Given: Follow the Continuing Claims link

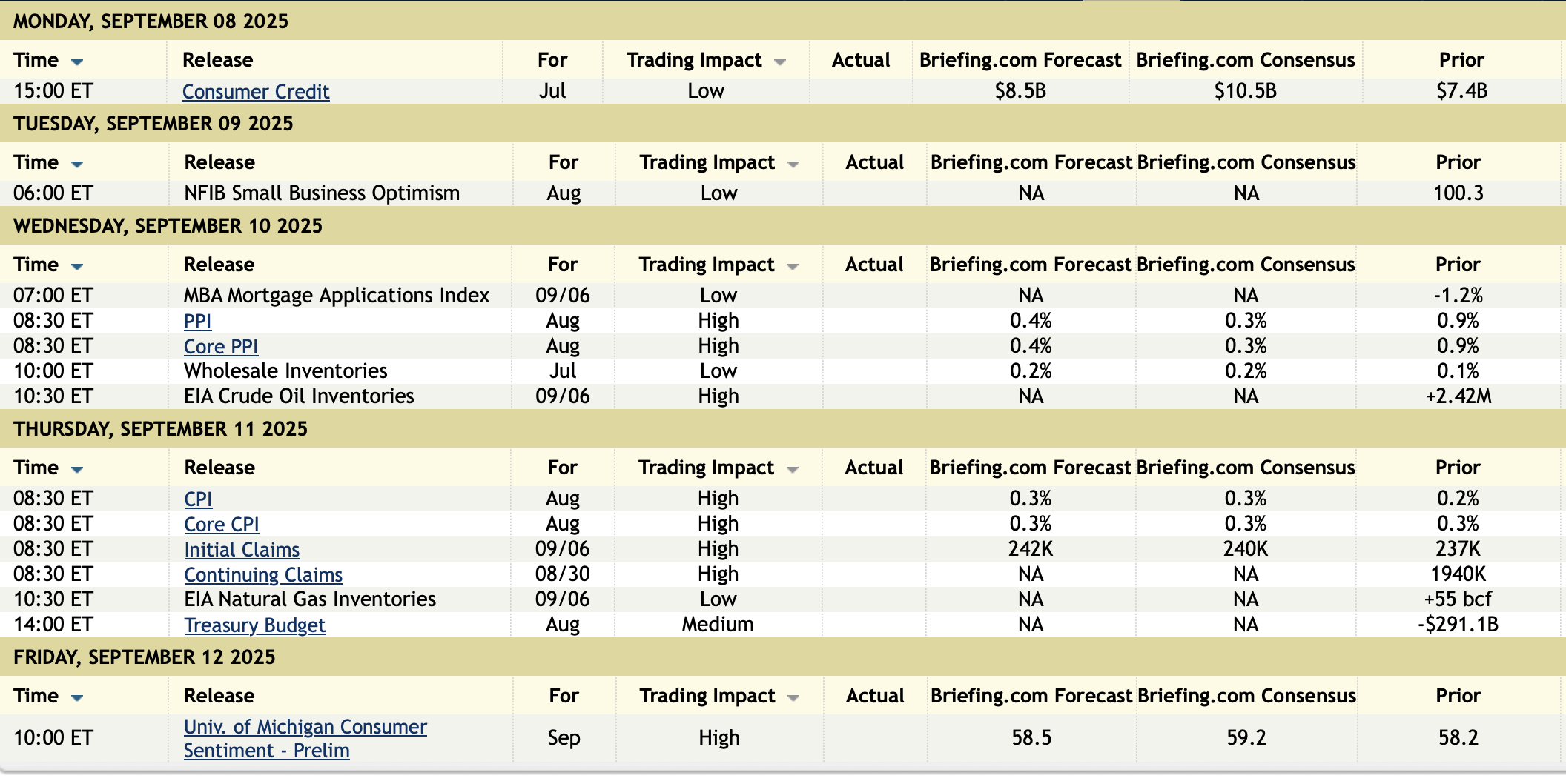Looking at the screenshot, I should coord(263,575).
